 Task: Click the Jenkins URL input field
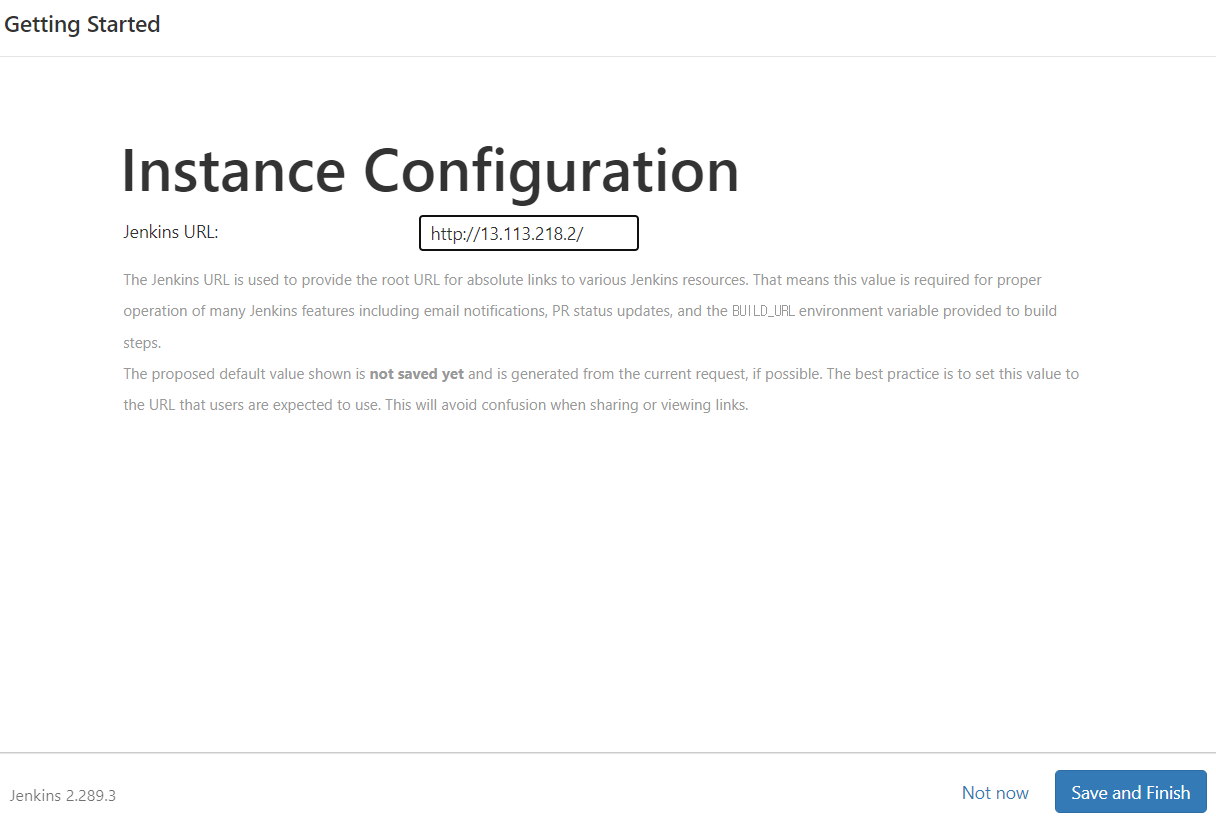click(x=529, y=233)
